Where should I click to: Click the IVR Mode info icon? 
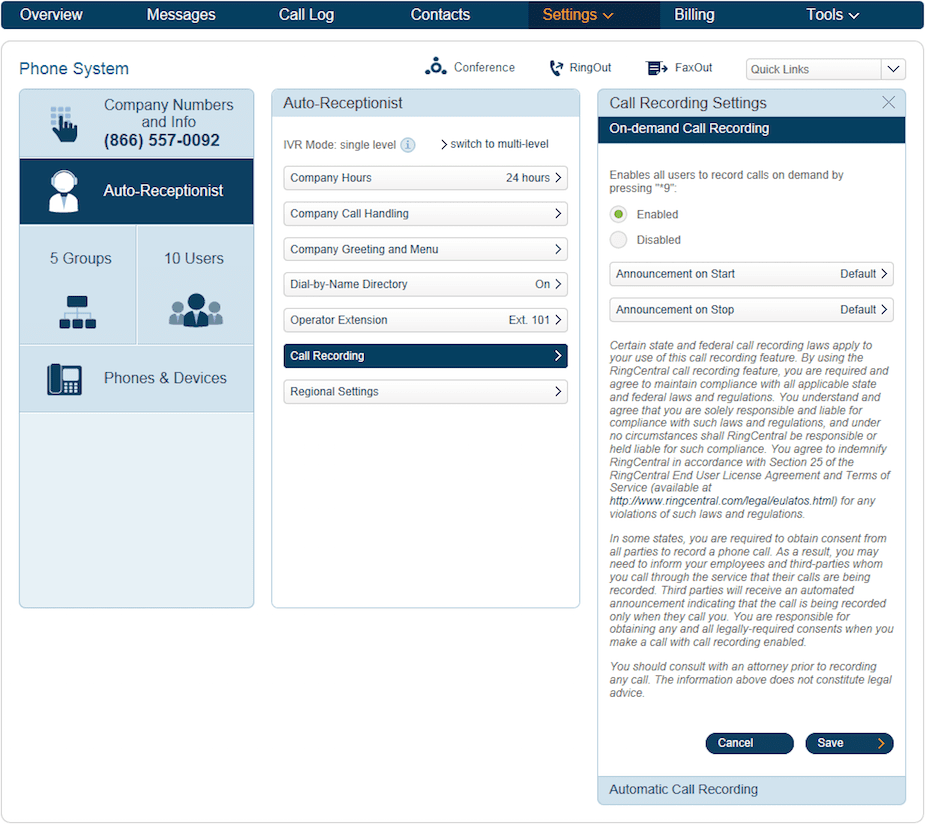coord(408,145)
